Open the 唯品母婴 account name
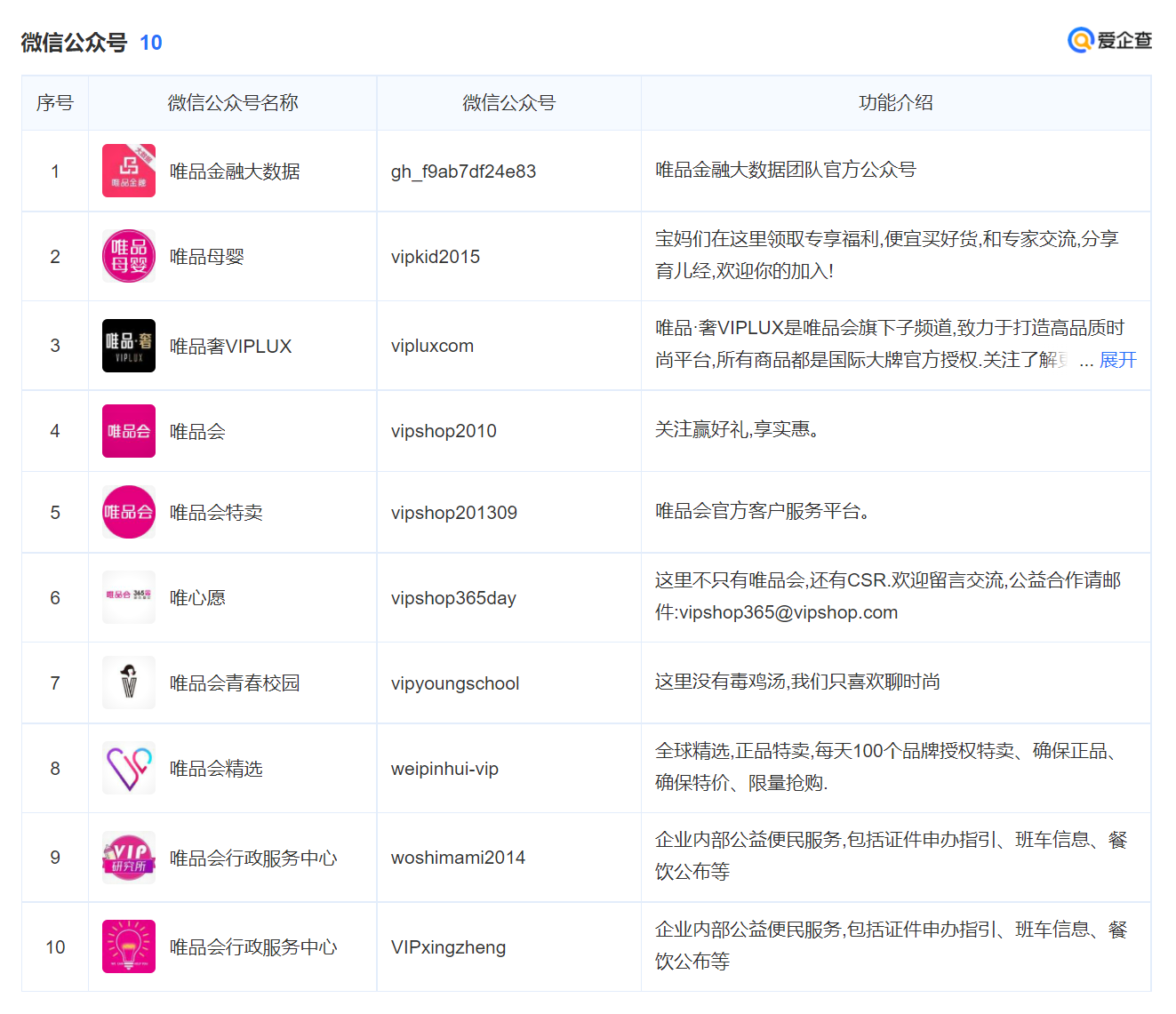Viewport: 1176px width, 1014px height. click(207, 257)
